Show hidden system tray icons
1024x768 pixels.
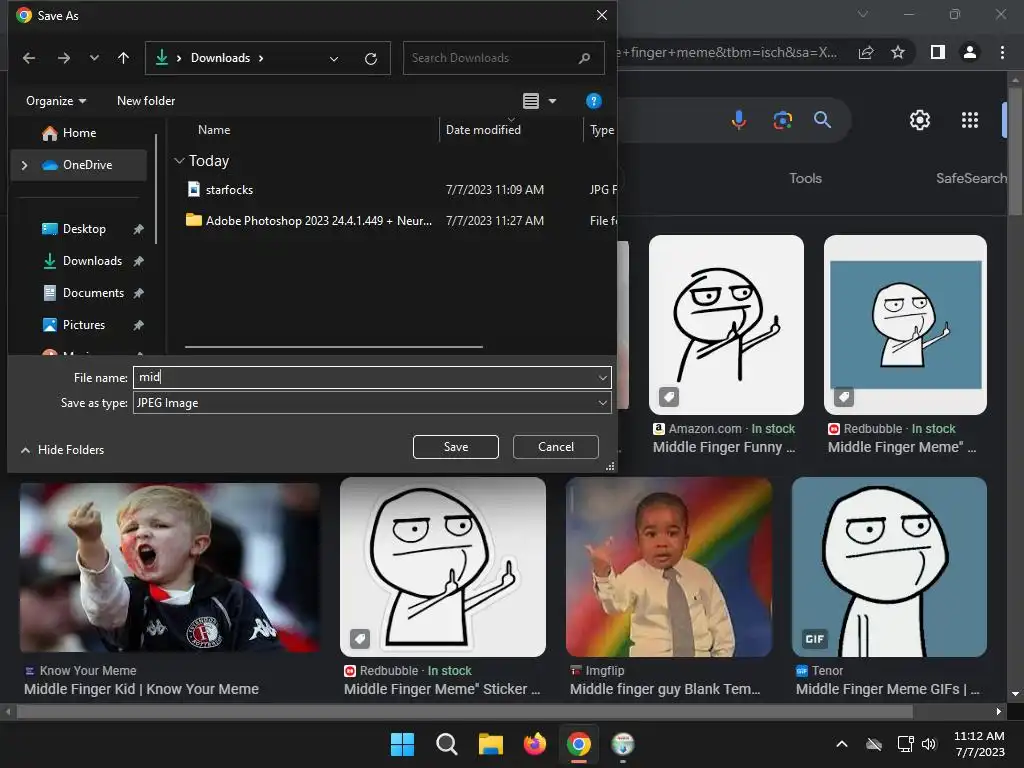[x=842, y=744]
